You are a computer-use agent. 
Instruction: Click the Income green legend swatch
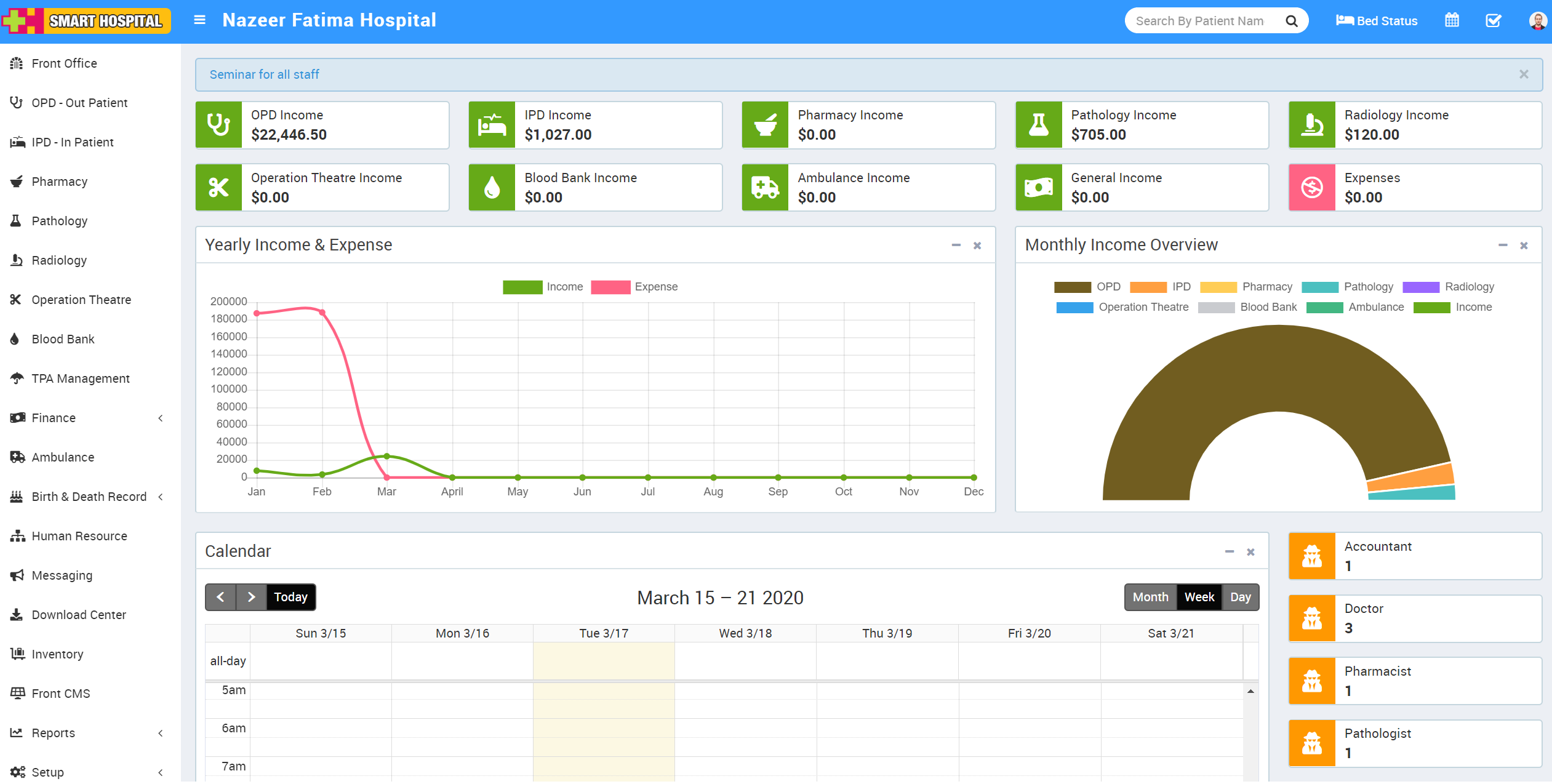coord(522,287)
